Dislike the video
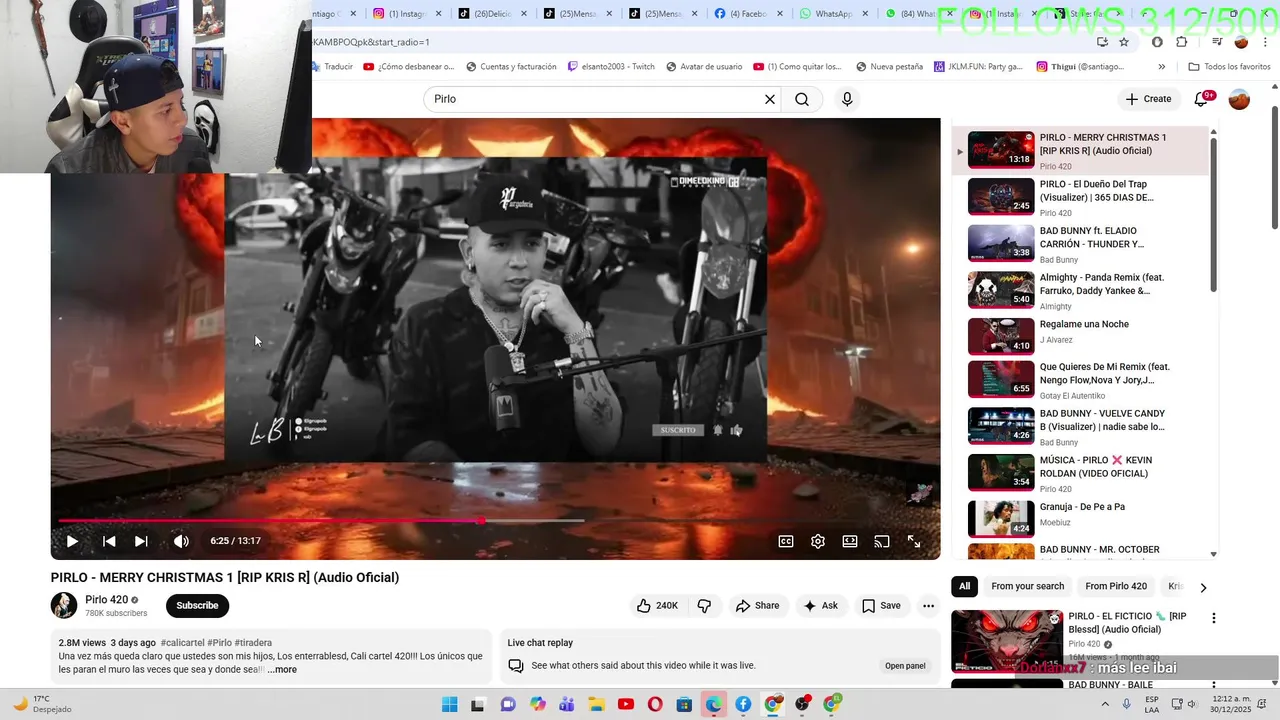Image resolution: width=1280 pixels, height=720 pixels. [x=704, y=605]
